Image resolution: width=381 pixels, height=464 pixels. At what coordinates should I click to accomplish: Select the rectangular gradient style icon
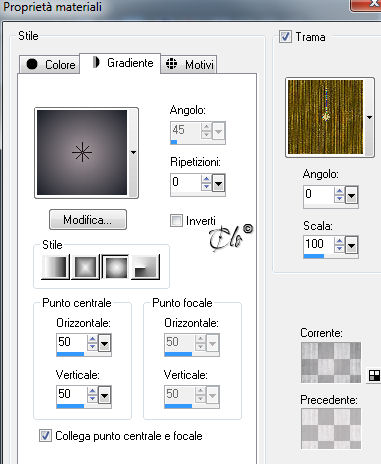[85, 267]
